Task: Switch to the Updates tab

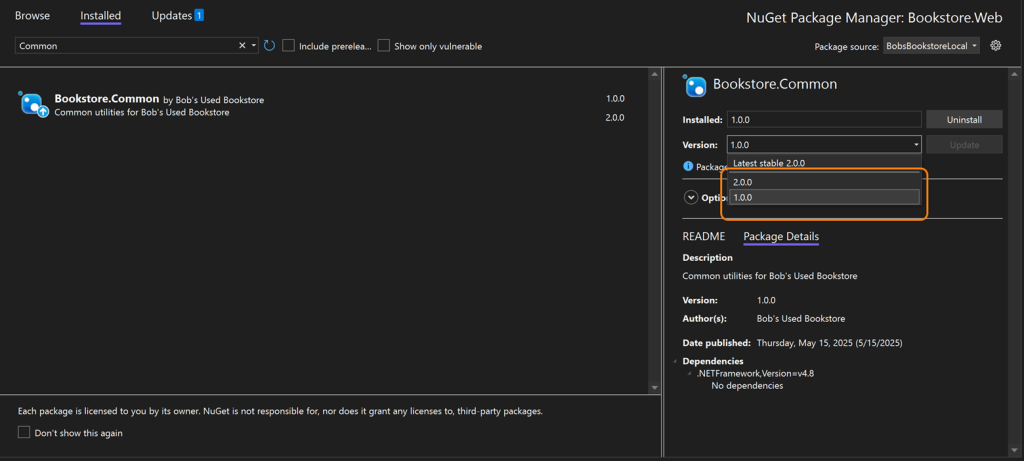Action: pos(171,16)
